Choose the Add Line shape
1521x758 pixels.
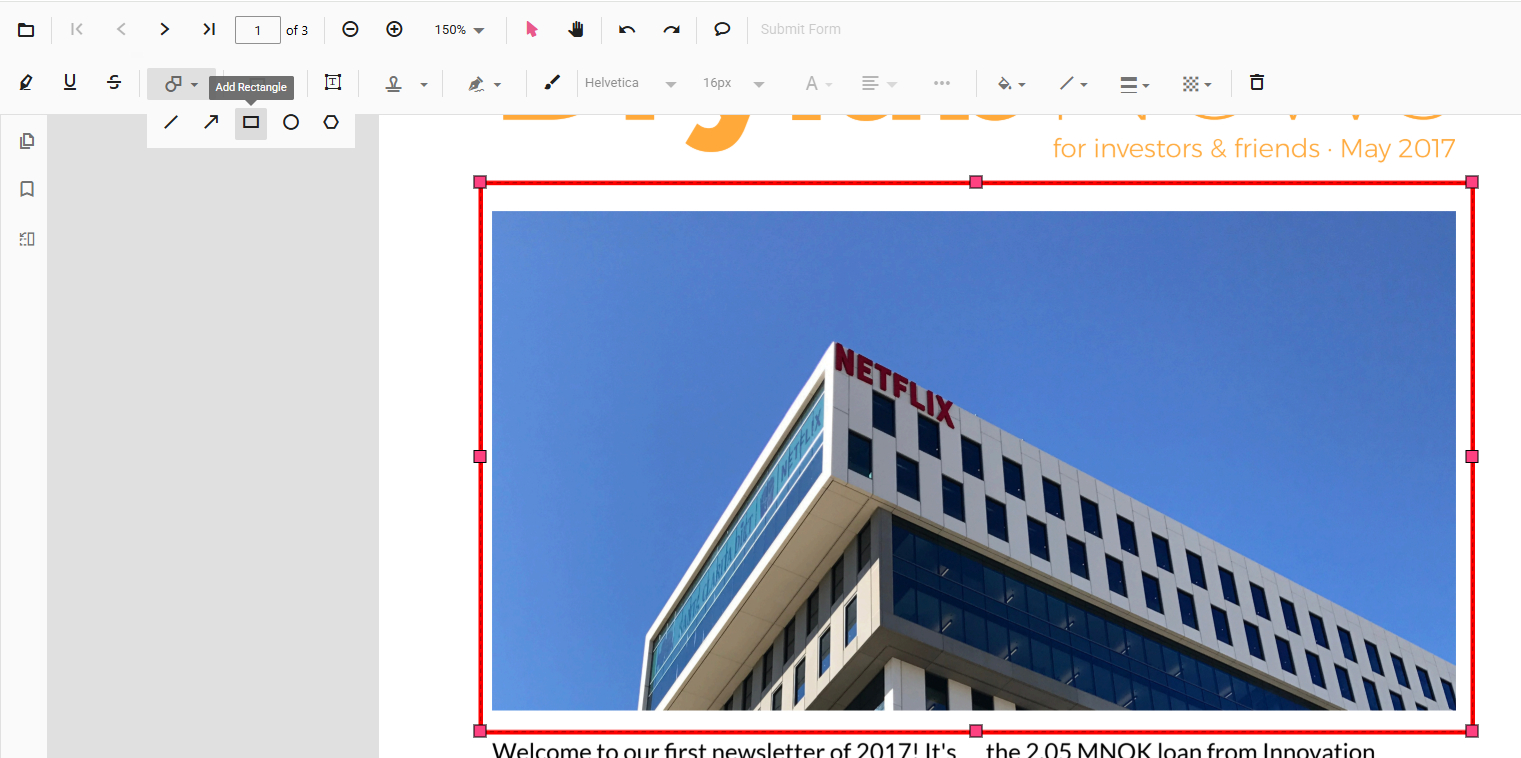(x=171, y=122)
